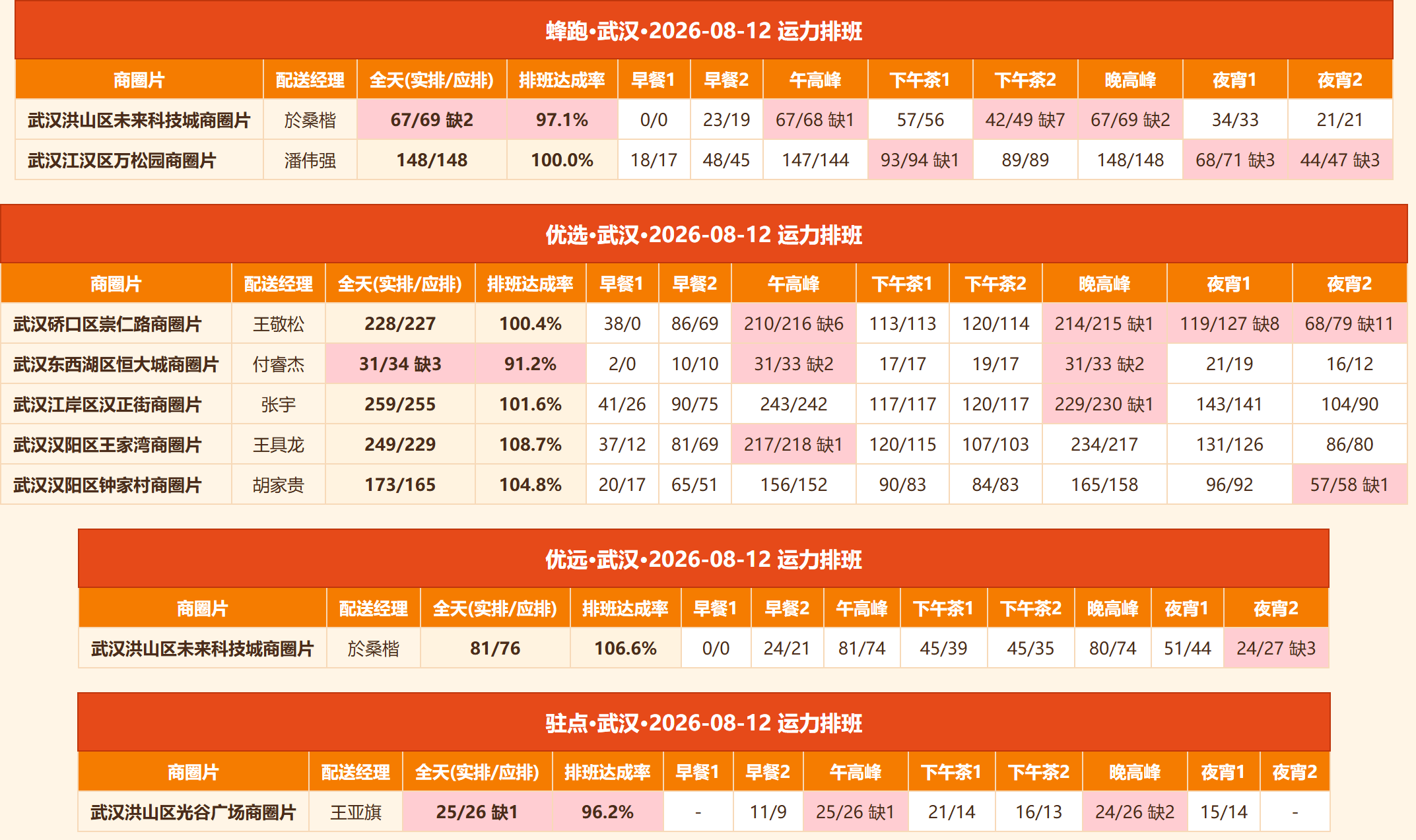Click manager name 付睿杰
This screenshot has height=840, width=1416.
click(x=279, y=364)
